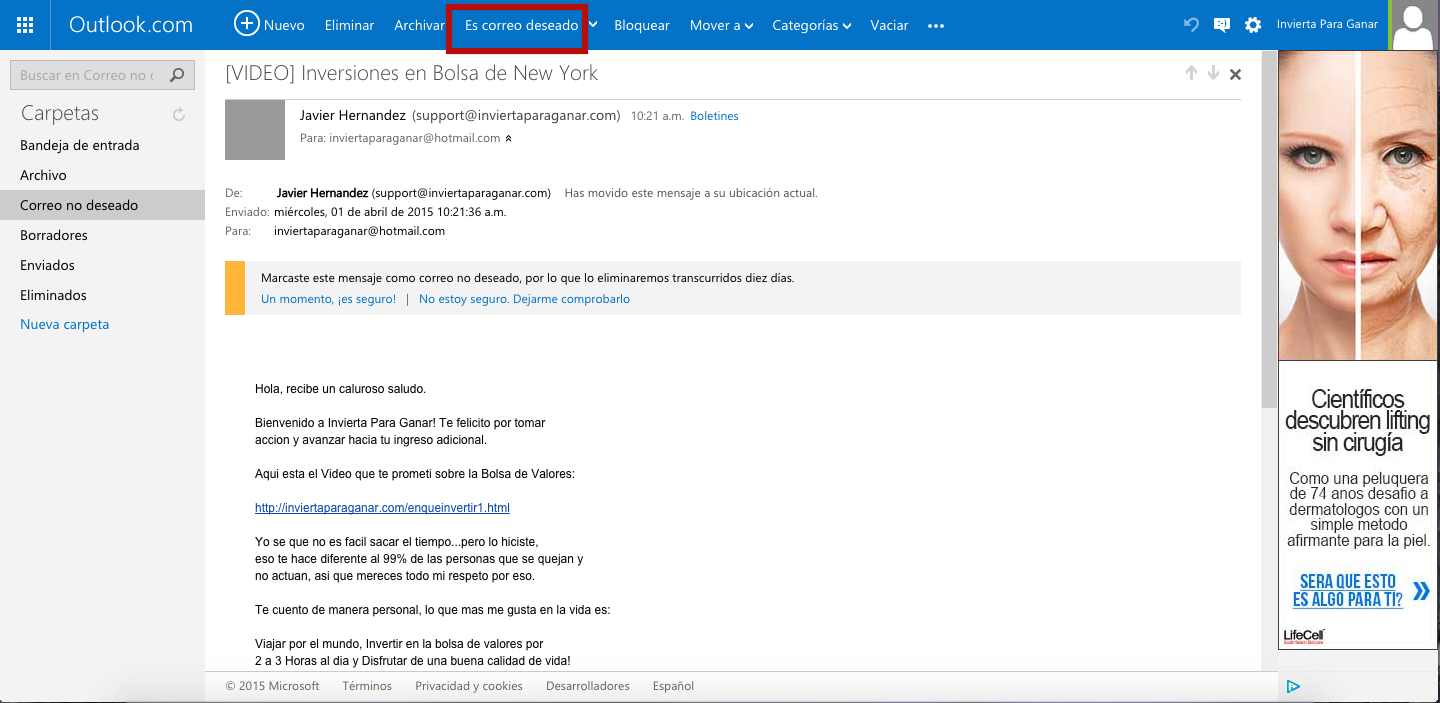Click the inviertaparaganar.com video link
Image resolution: width=1440 pixels, height=703 pixels.
coord(382,508)
